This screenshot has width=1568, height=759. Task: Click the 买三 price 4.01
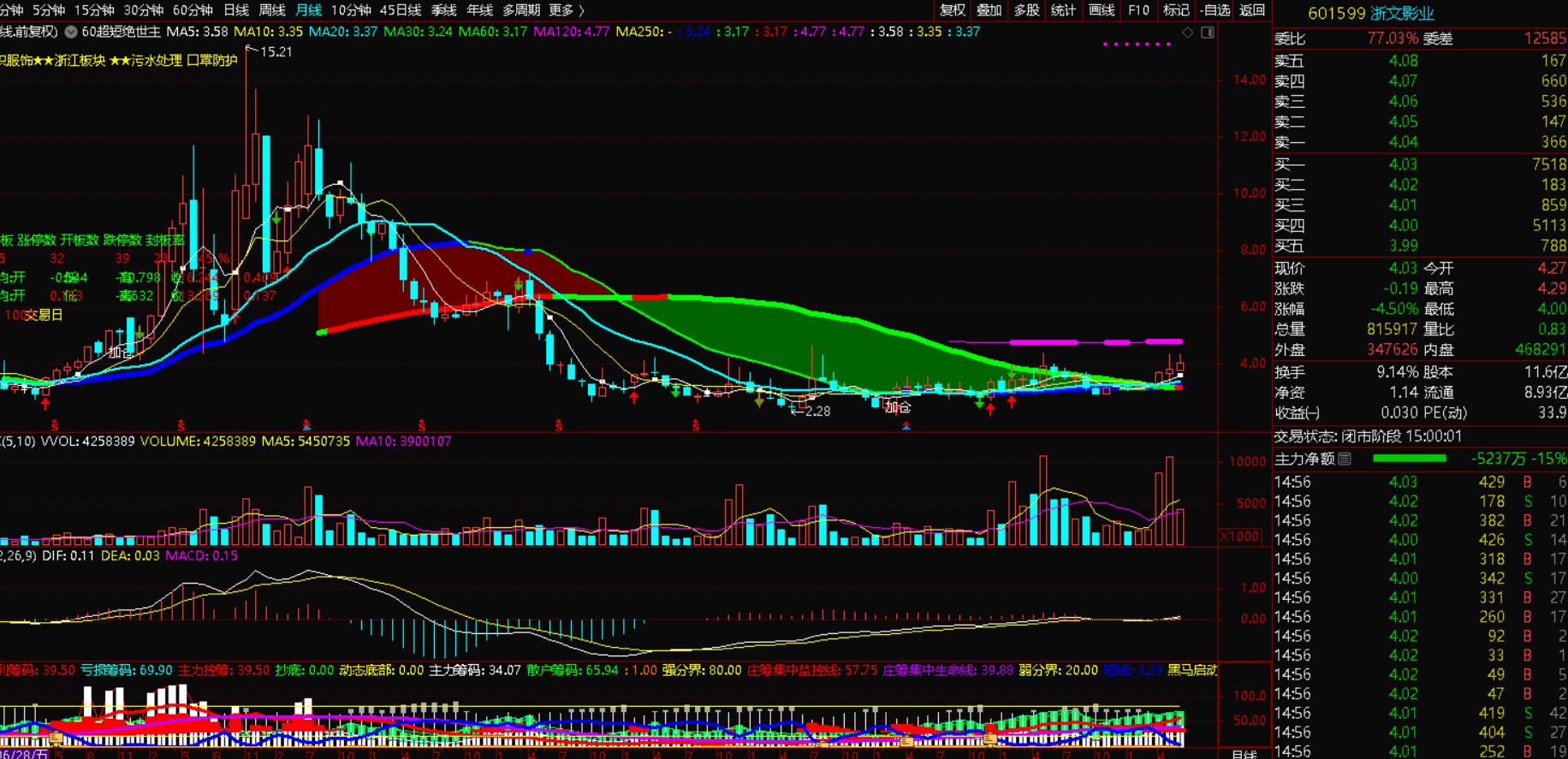click(x=1403, y=205)
